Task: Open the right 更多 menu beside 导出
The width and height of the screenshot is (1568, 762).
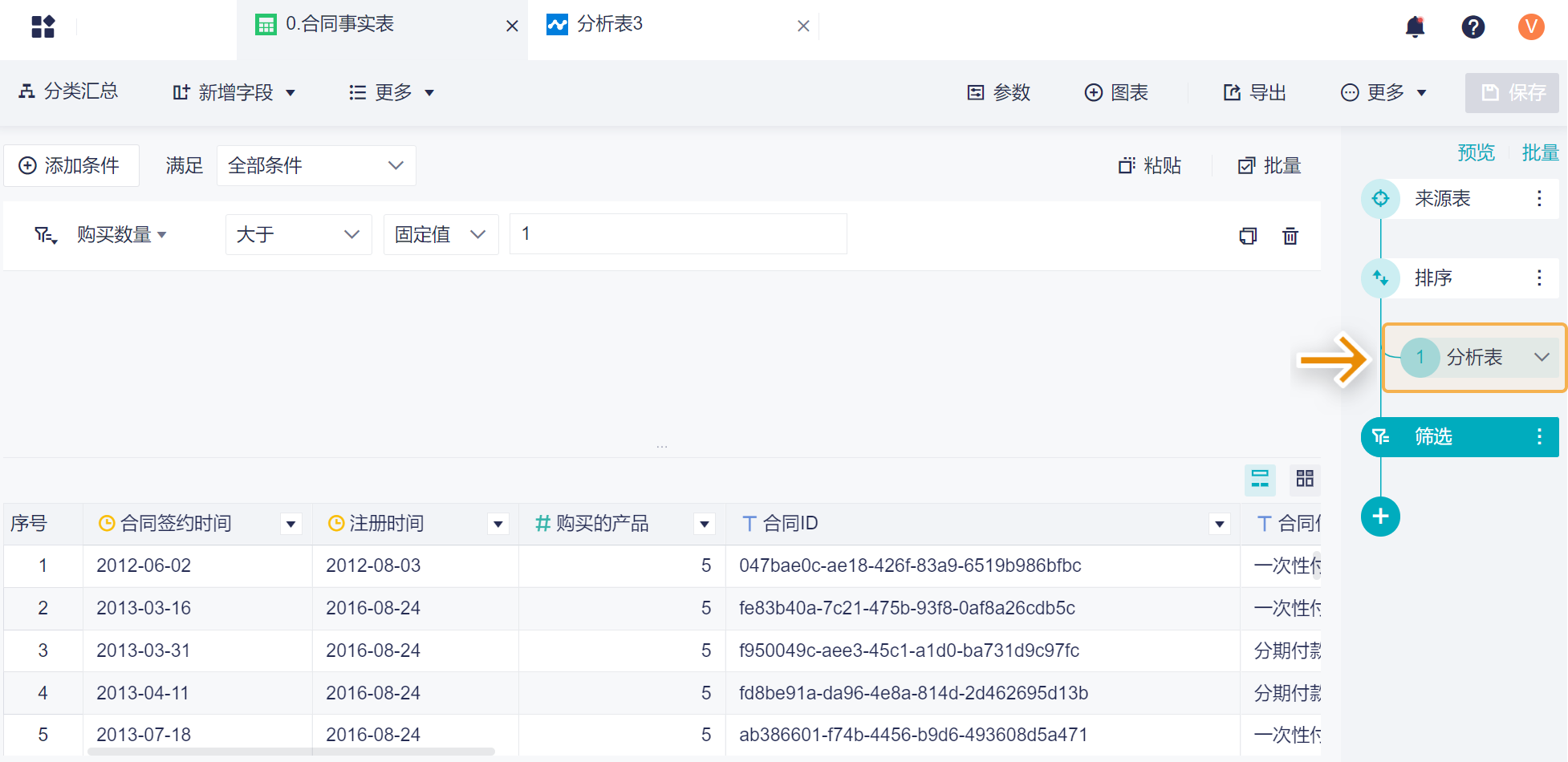Action: click(1383, 93)
